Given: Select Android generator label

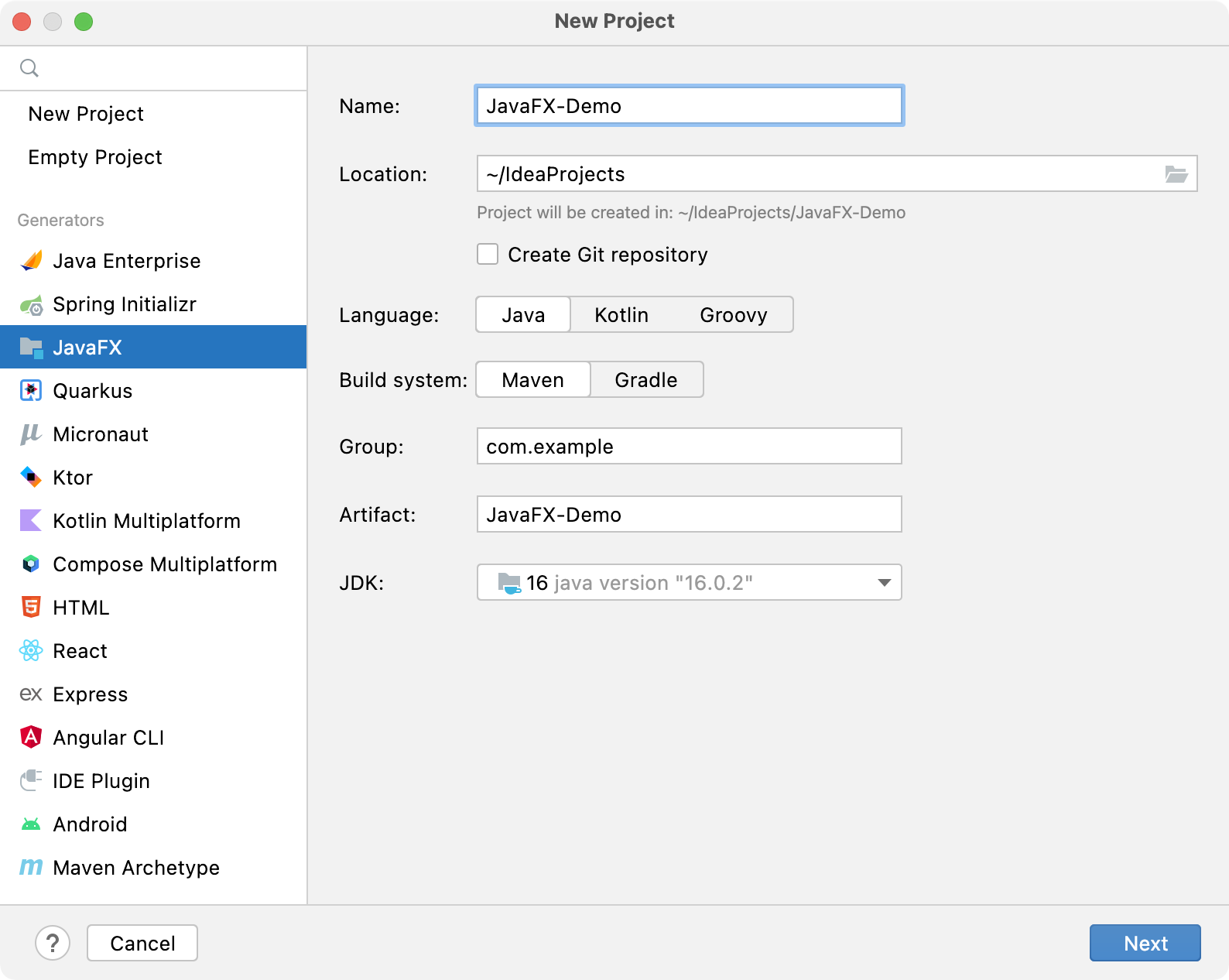Looking at the screenshot, I should pyautogui.click(x=90, y=824).
